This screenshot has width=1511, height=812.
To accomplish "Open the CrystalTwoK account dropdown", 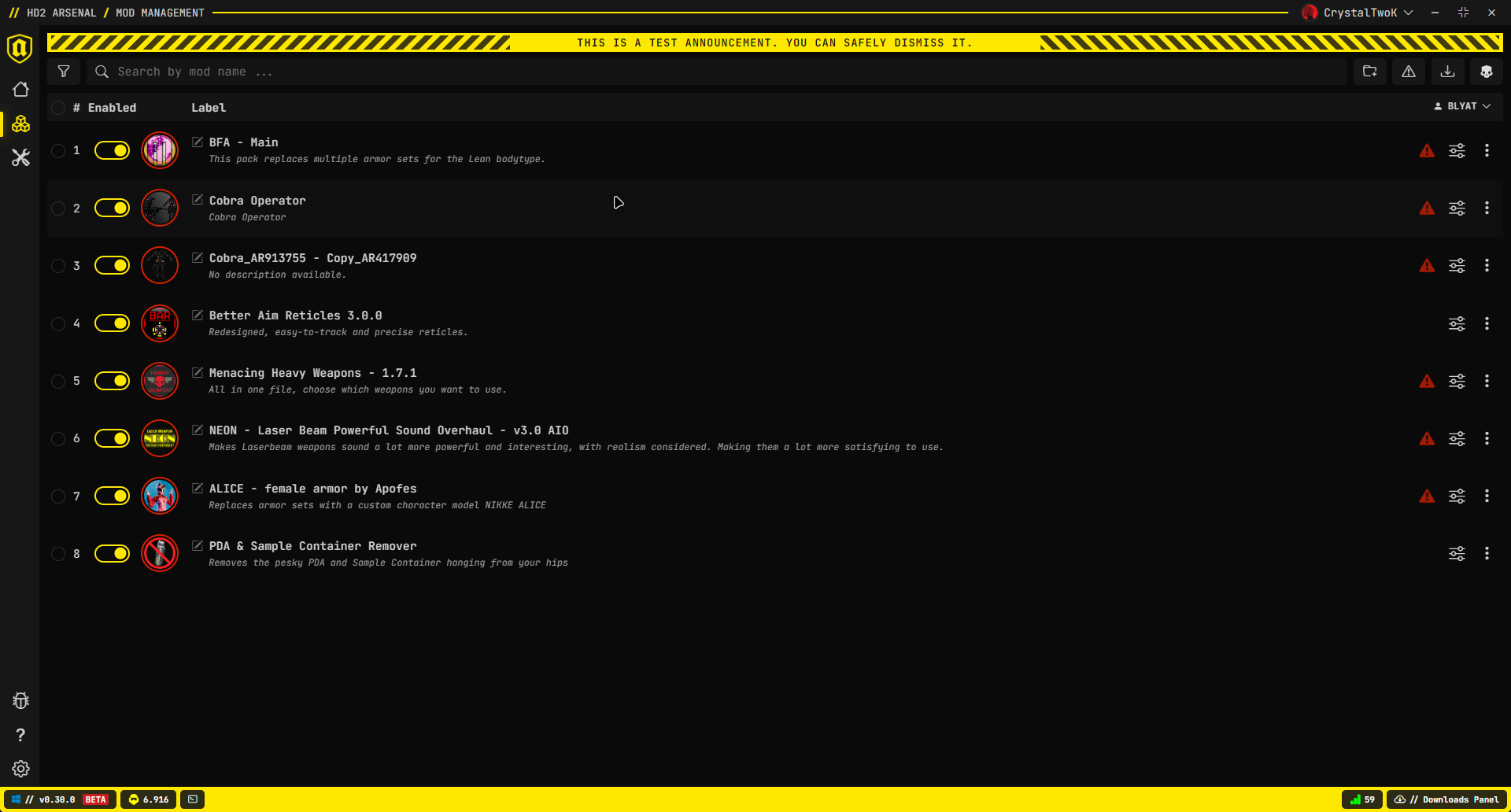I will click(x=1358, y=13).
